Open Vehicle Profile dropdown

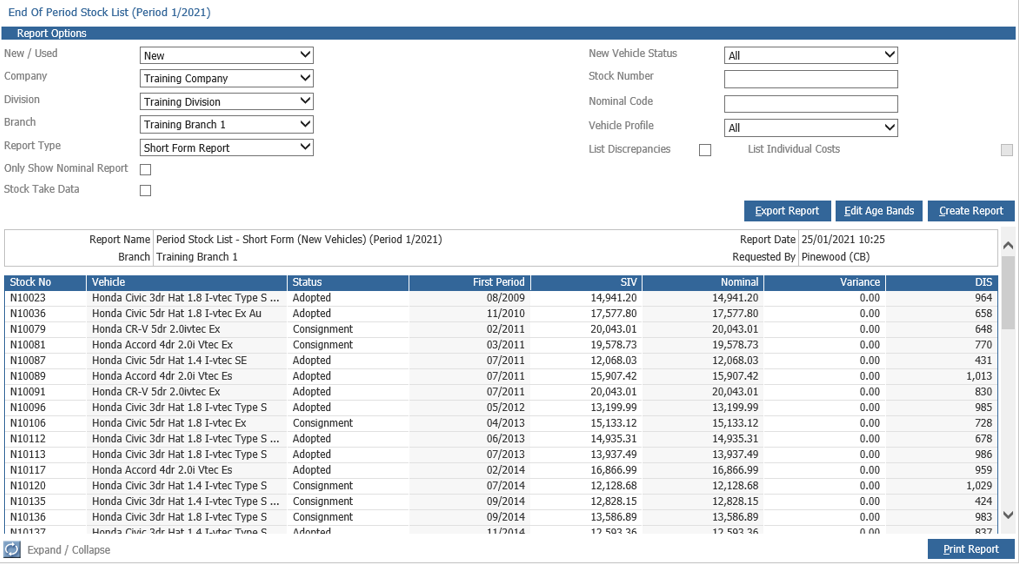click(811, 127)
